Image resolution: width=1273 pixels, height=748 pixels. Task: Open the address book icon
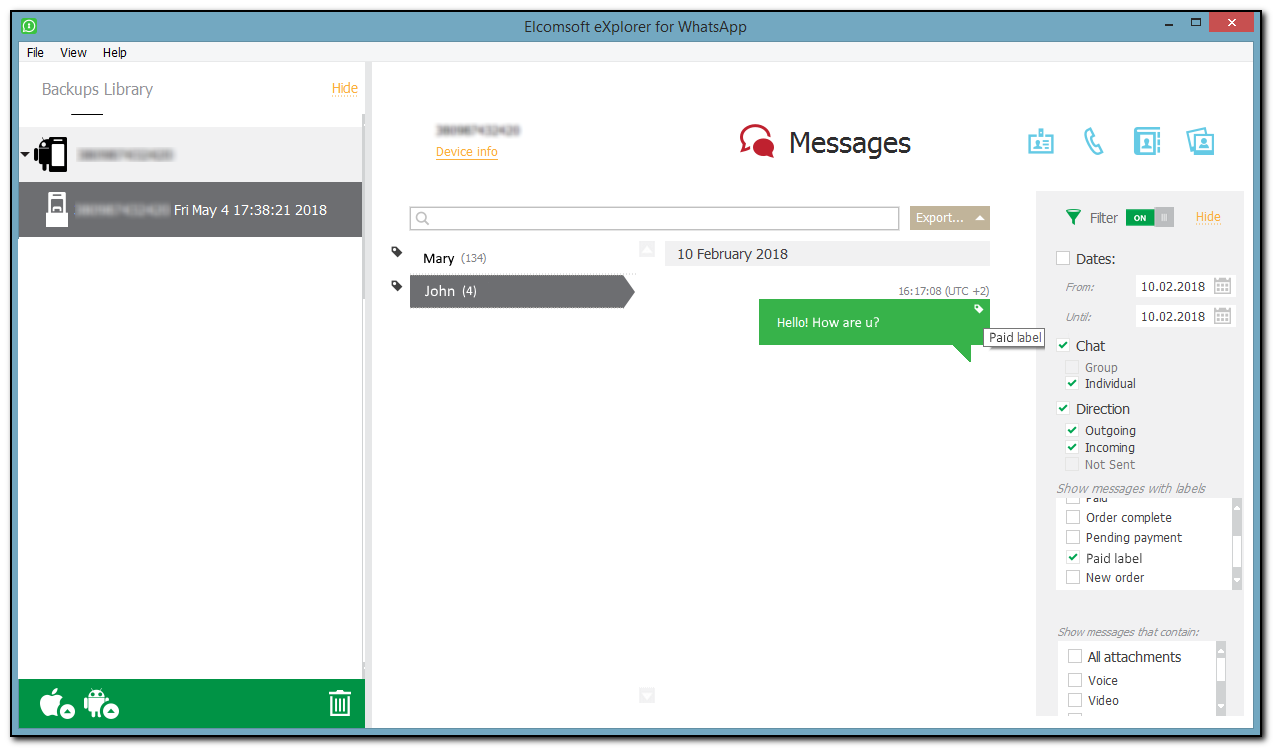click(1146, 142)
